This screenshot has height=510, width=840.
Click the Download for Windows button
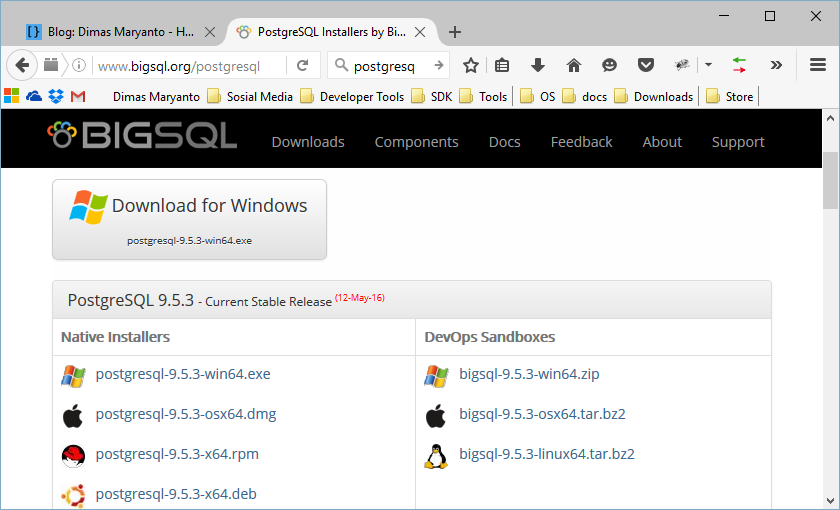coord(190,220)
